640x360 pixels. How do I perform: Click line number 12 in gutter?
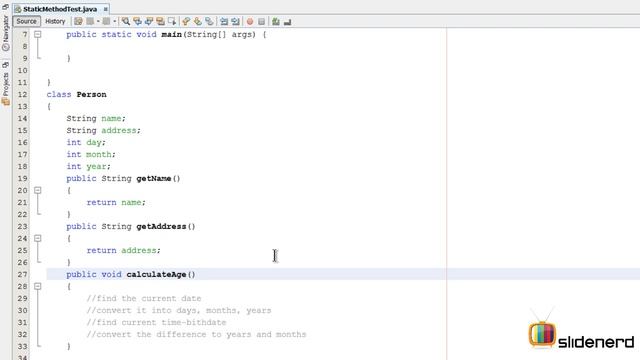[22, 94]
